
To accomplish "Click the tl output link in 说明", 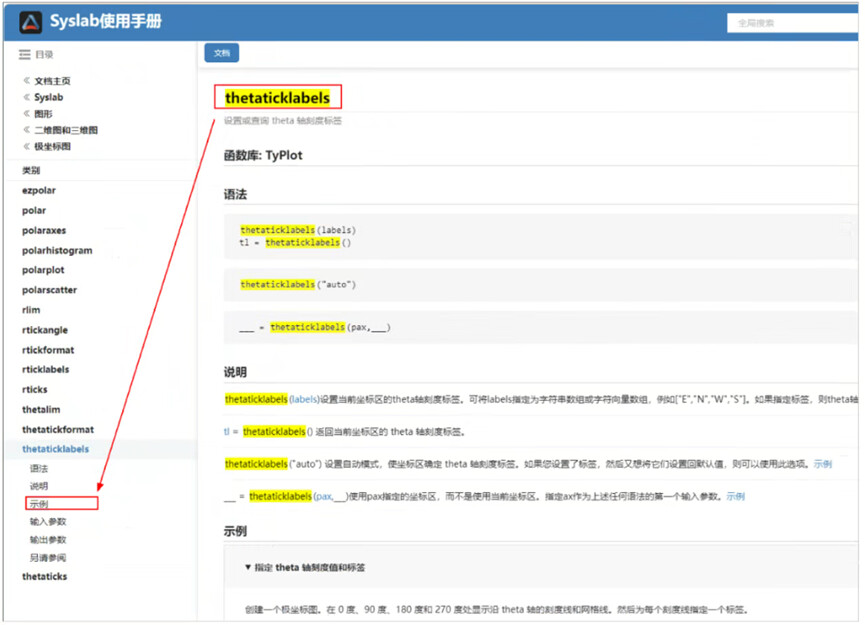I will 226,432.
